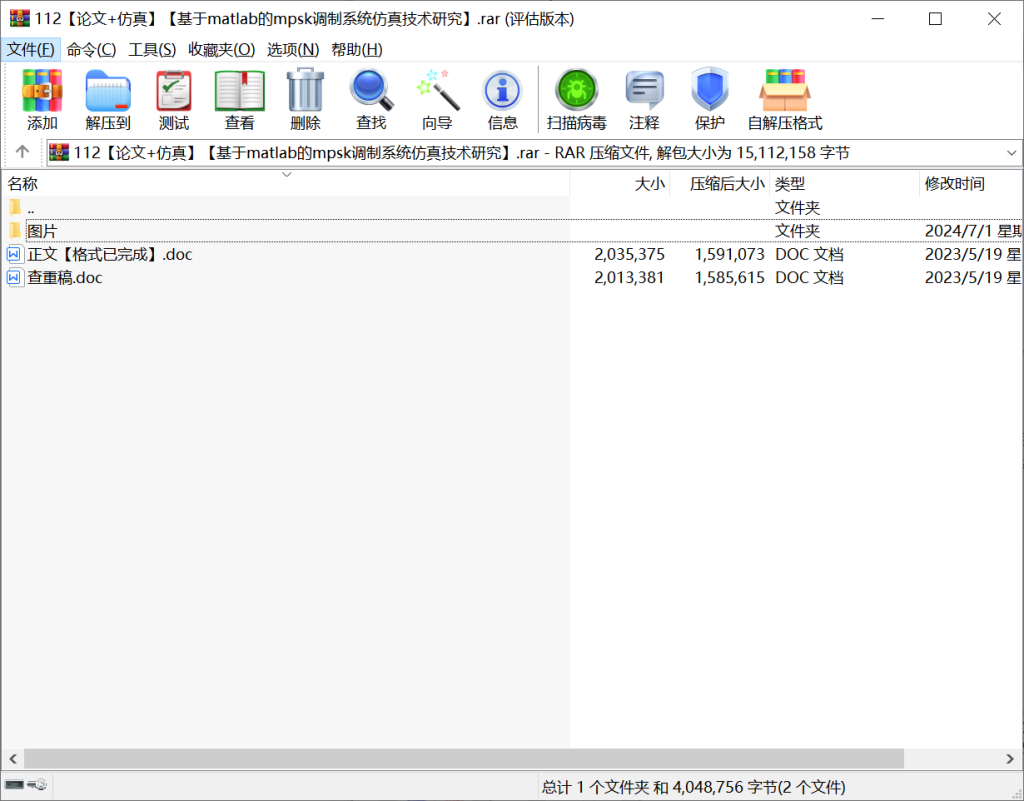Open the Tools (工具) menu
Screen dimensions: 1024x801
[x=152, y=50]
